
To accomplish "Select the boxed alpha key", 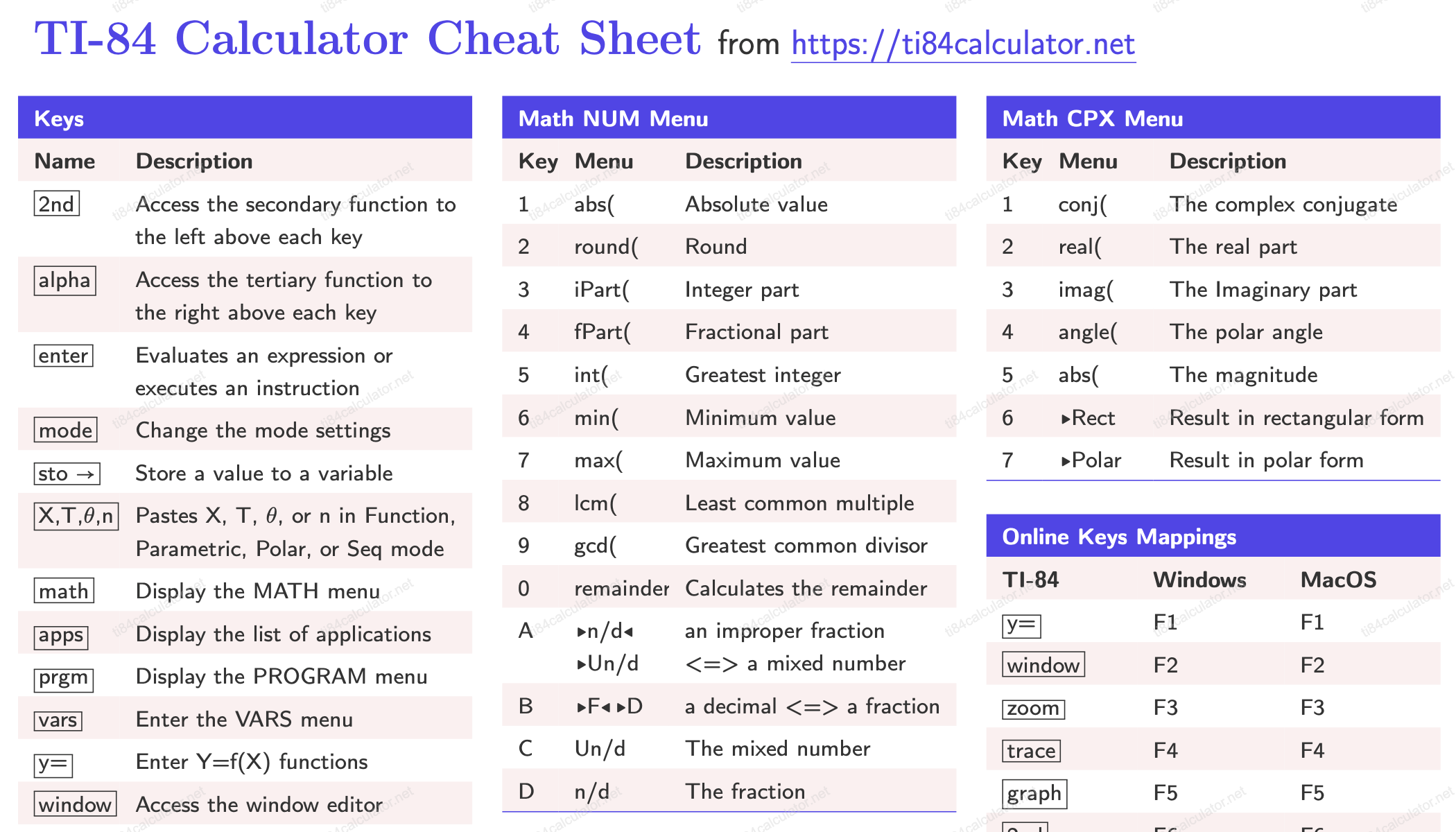I will pyautogui.click(x=64, y=281).
